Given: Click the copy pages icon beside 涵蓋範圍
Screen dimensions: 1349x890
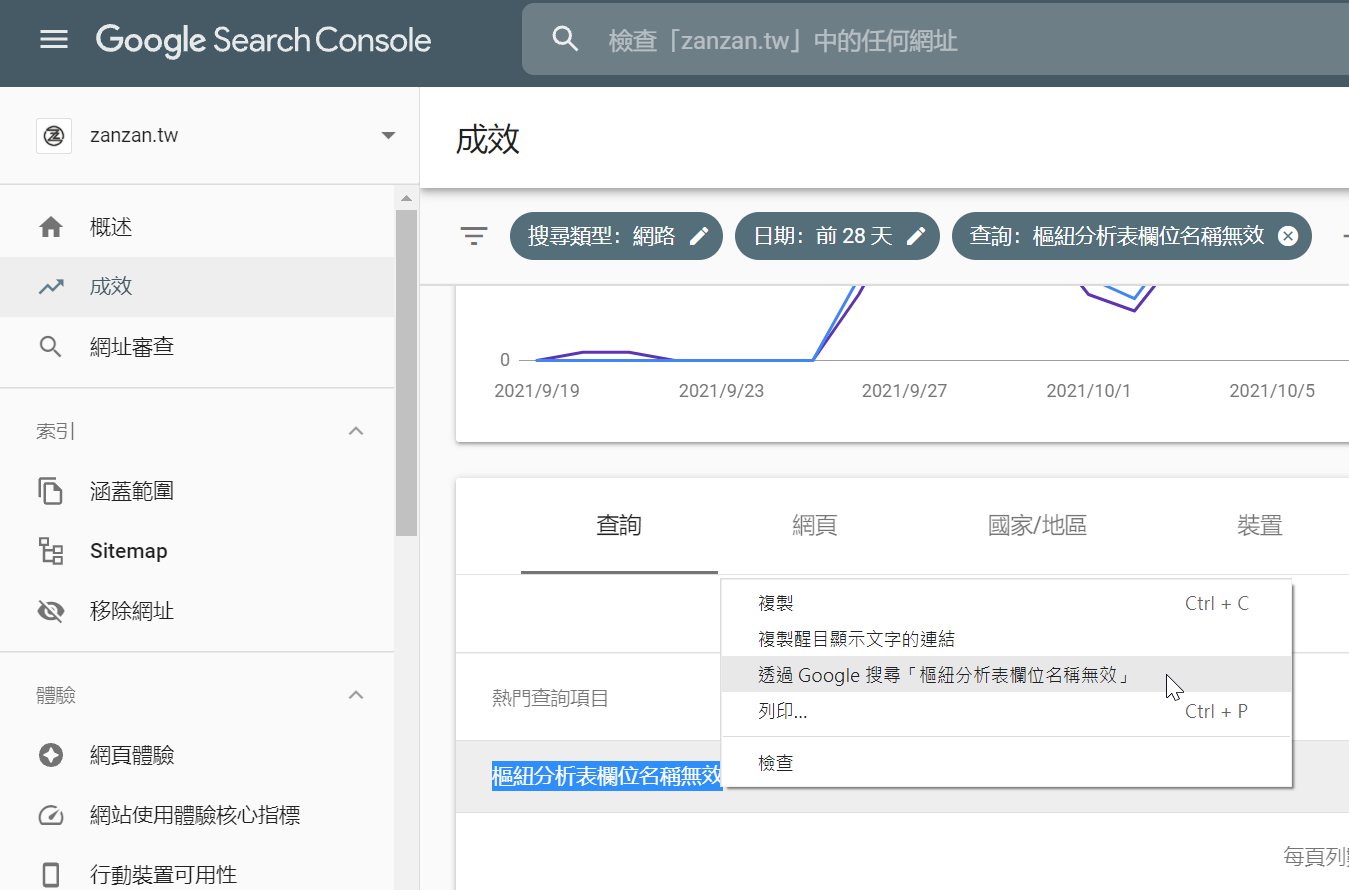Looking at the screenshot, I should [x=51, y=491].
